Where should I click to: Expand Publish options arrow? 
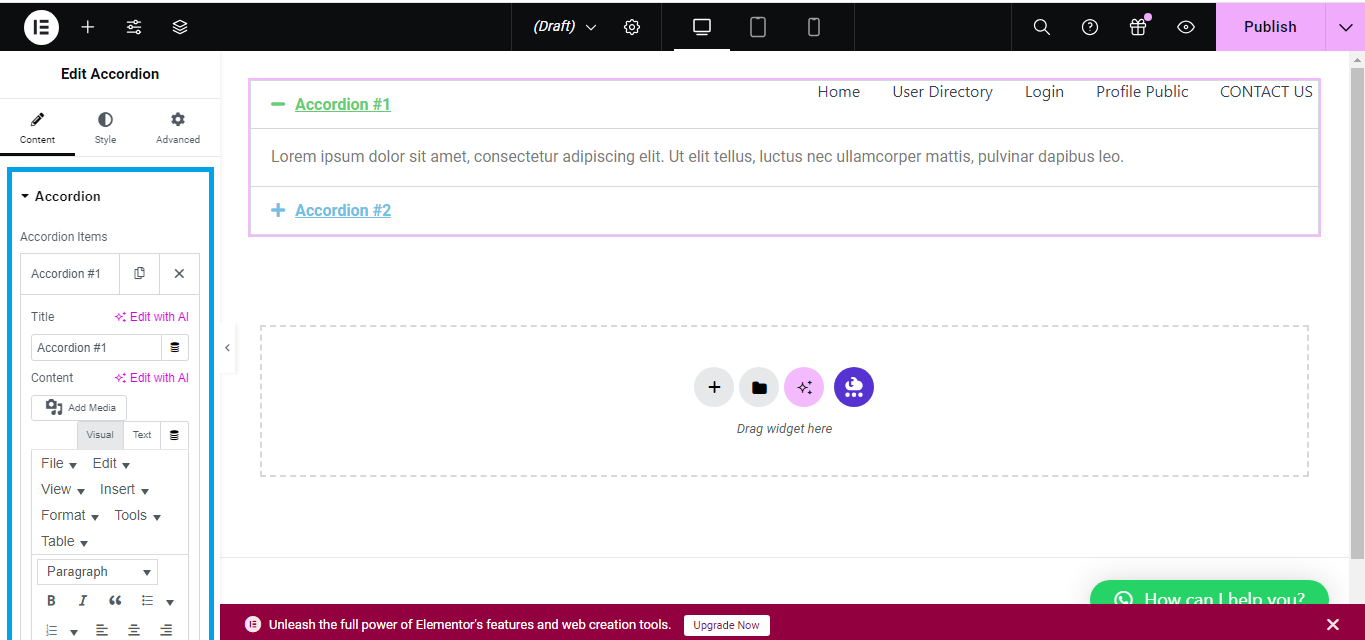point(1345,27)
